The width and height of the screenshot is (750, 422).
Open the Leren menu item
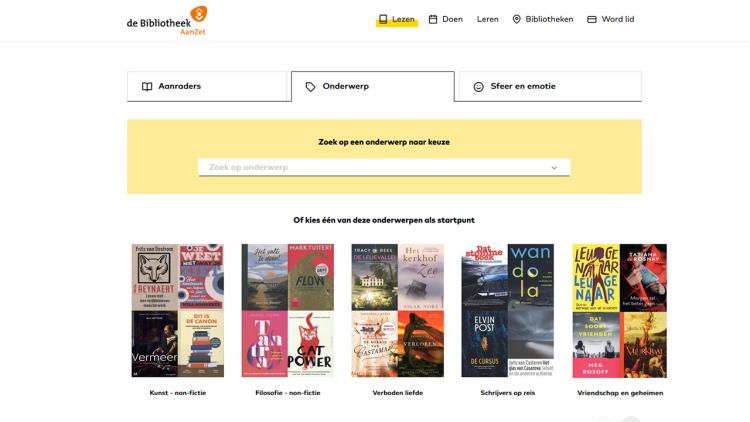488,19
